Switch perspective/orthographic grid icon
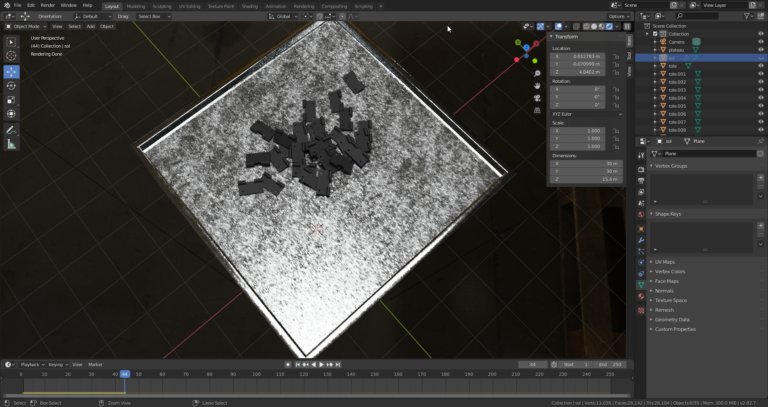 click(537, 110)
